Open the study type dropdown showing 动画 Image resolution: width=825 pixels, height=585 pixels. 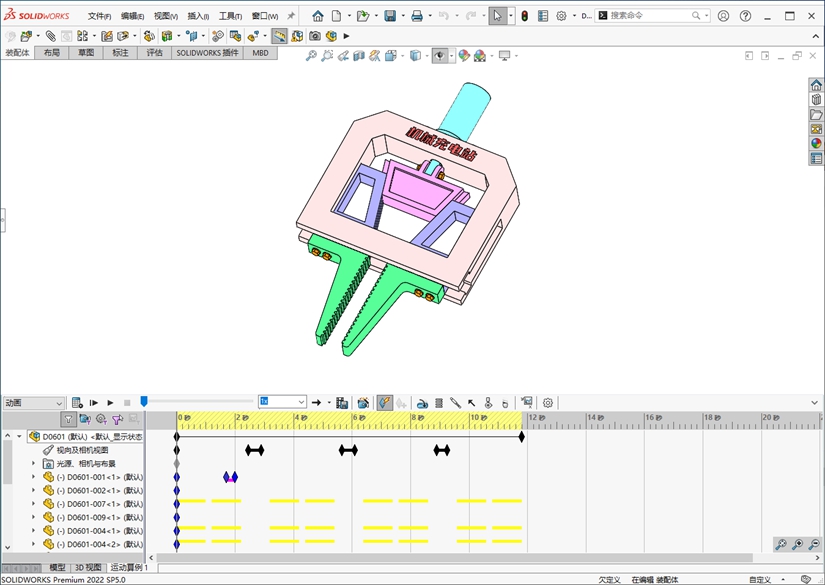coord(34,402)
